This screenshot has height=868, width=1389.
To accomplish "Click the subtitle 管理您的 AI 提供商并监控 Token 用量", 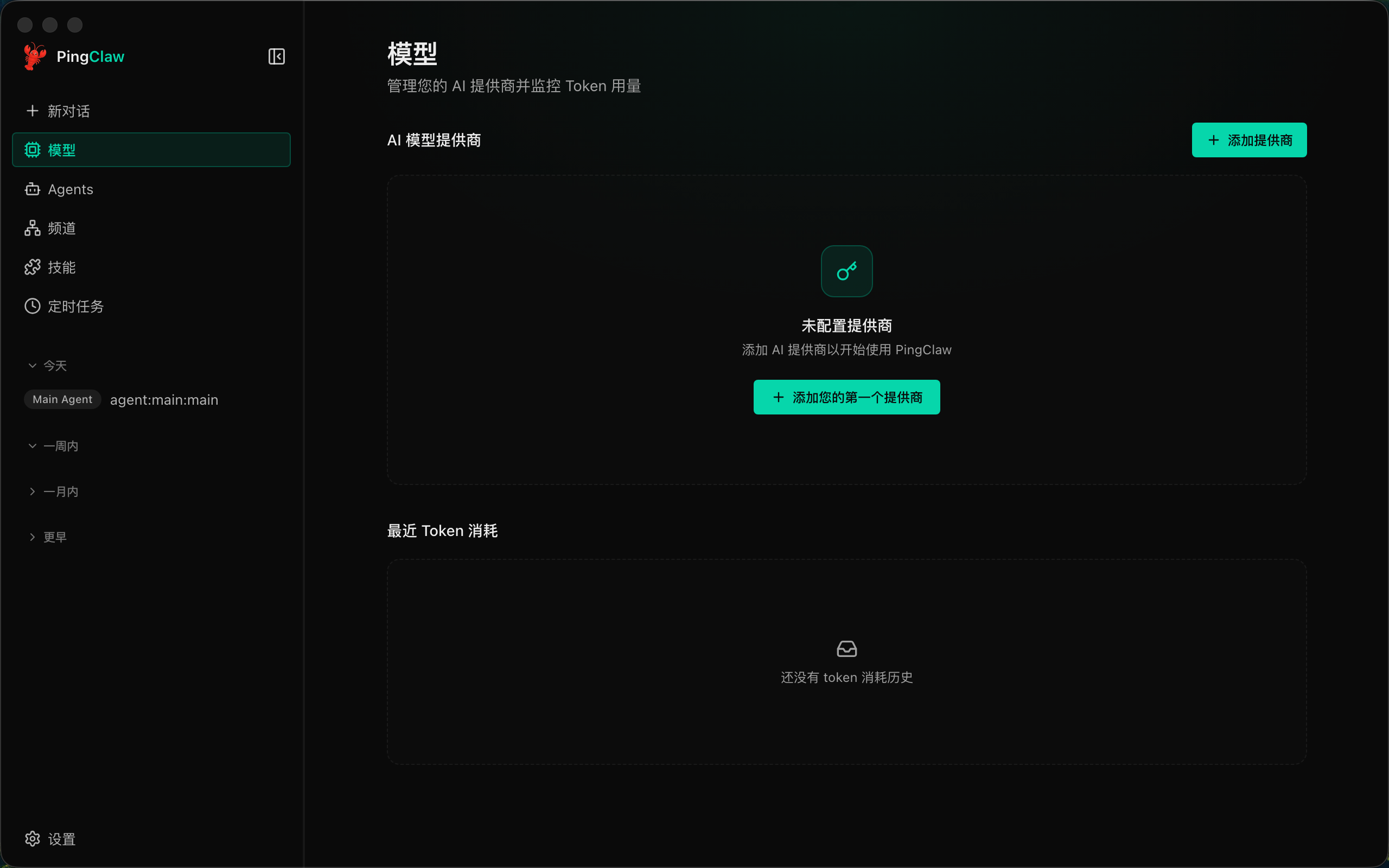I will [x=514, y=86].
